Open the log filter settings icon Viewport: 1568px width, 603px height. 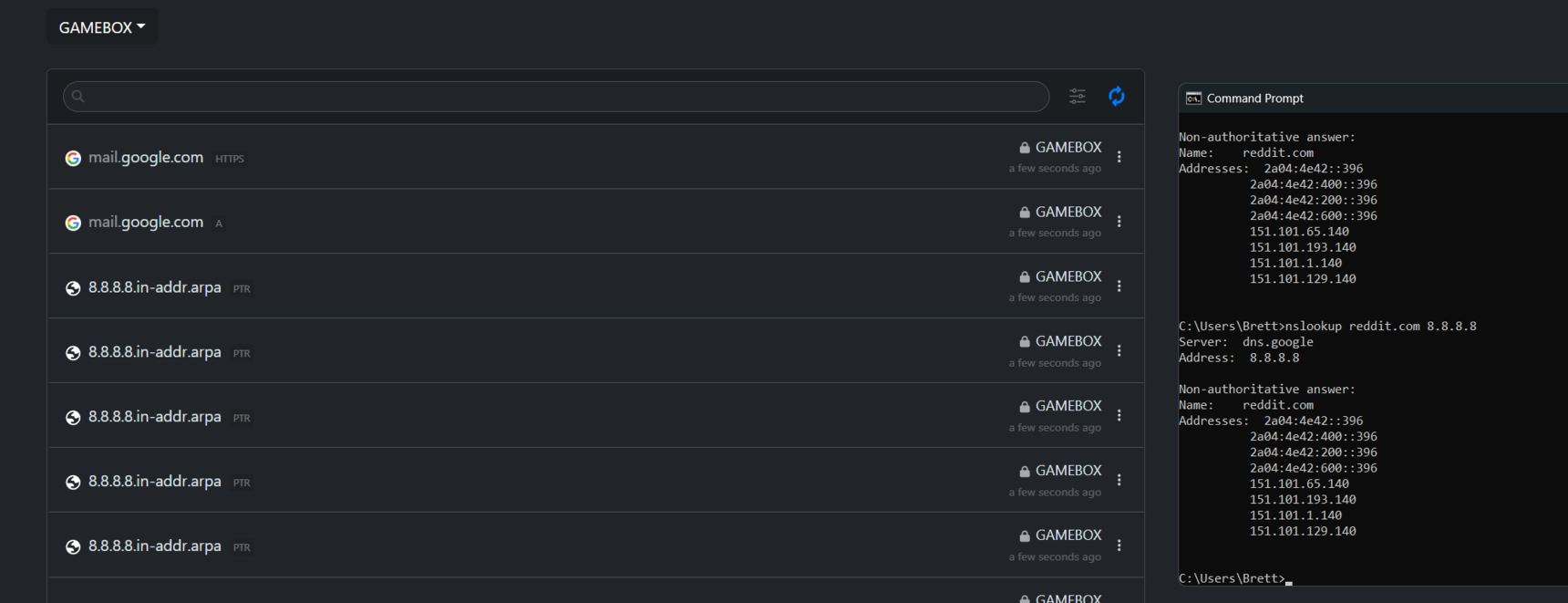point(1077,97)
